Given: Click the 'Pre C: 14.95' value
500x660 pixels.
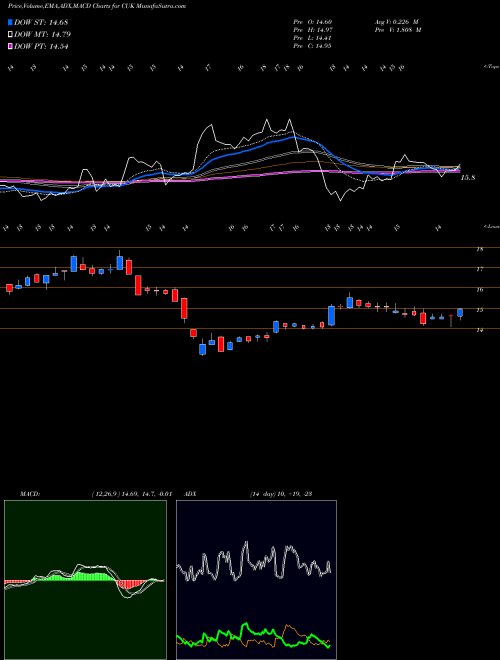Looking at the screenshot, I should 312,46.
